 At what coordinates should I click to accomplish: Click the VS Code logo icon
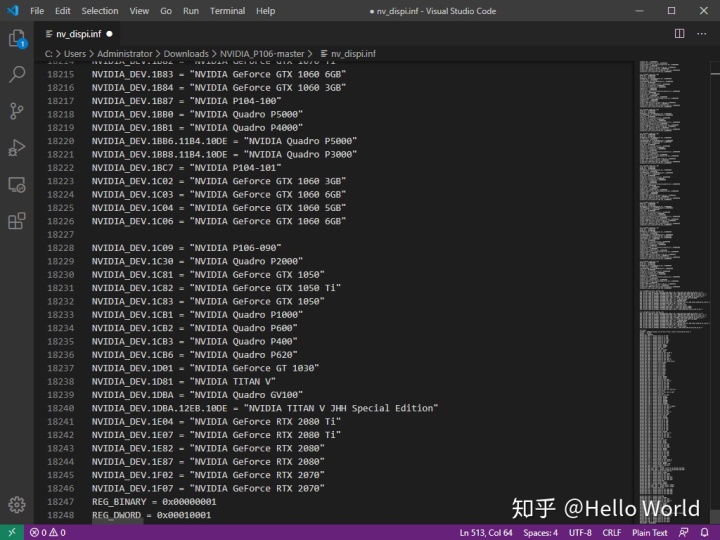(13, 11)
